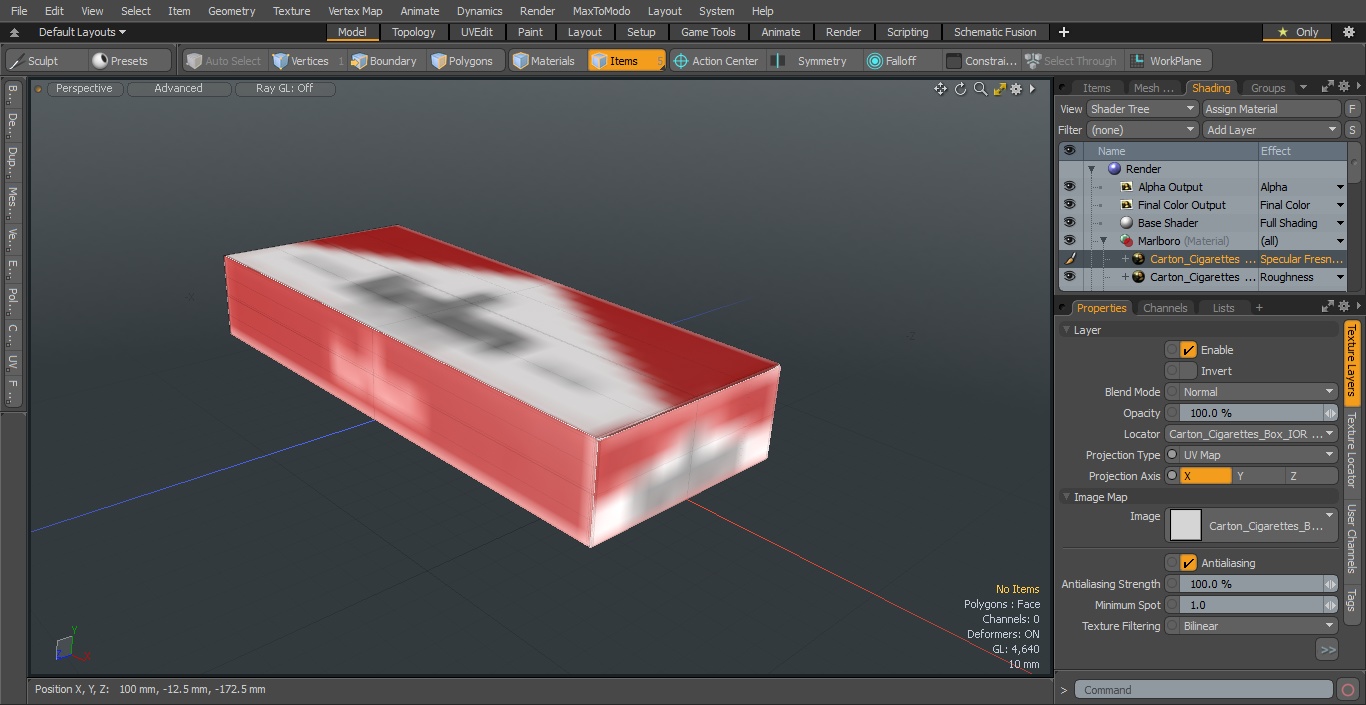1366x705 pixels.
Task: Open the viewport settings gear
Action: pyautogui.click(x=1016, y=89)
